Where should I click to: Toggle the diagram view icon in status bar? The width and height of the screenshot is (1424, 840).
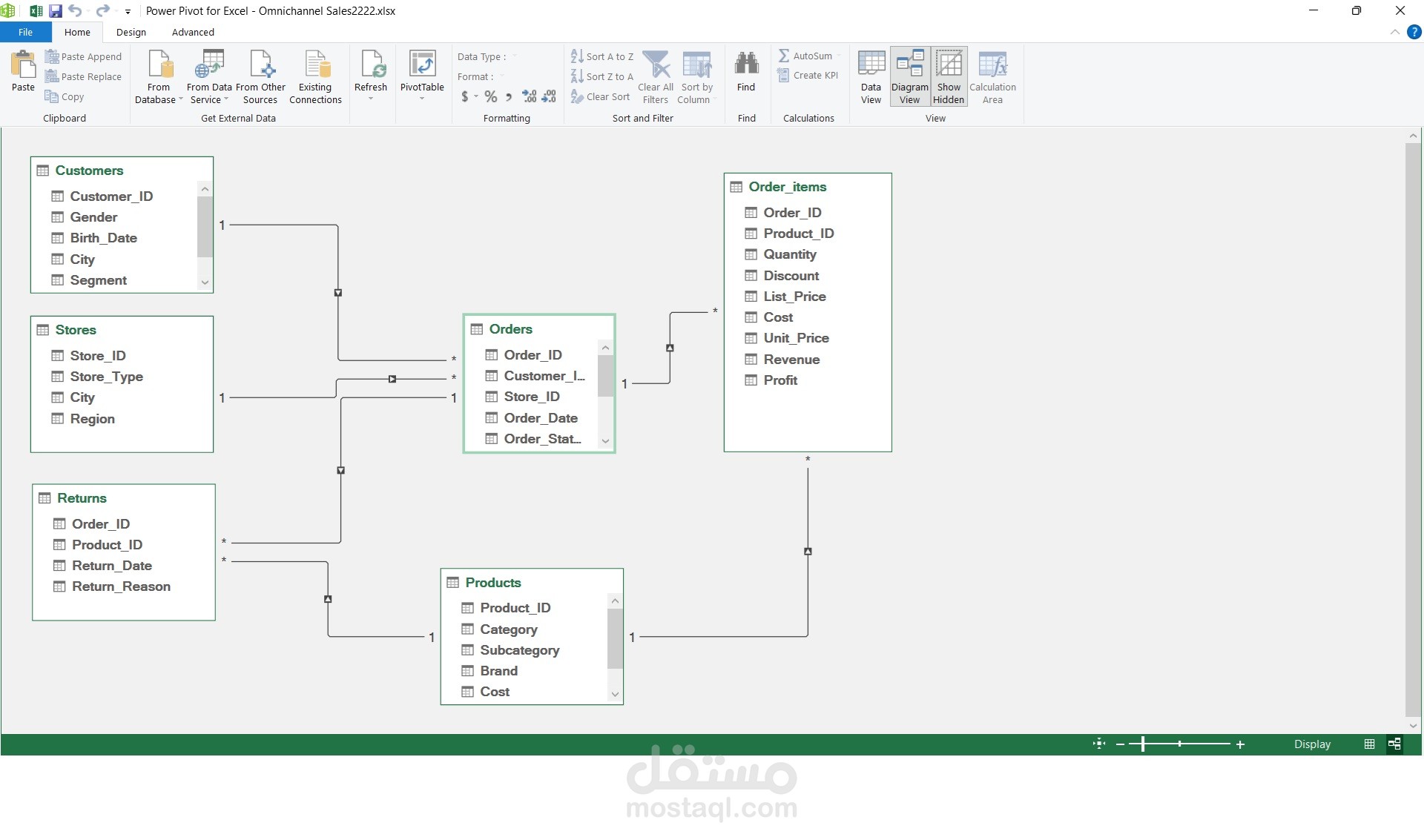point(1394,744)
